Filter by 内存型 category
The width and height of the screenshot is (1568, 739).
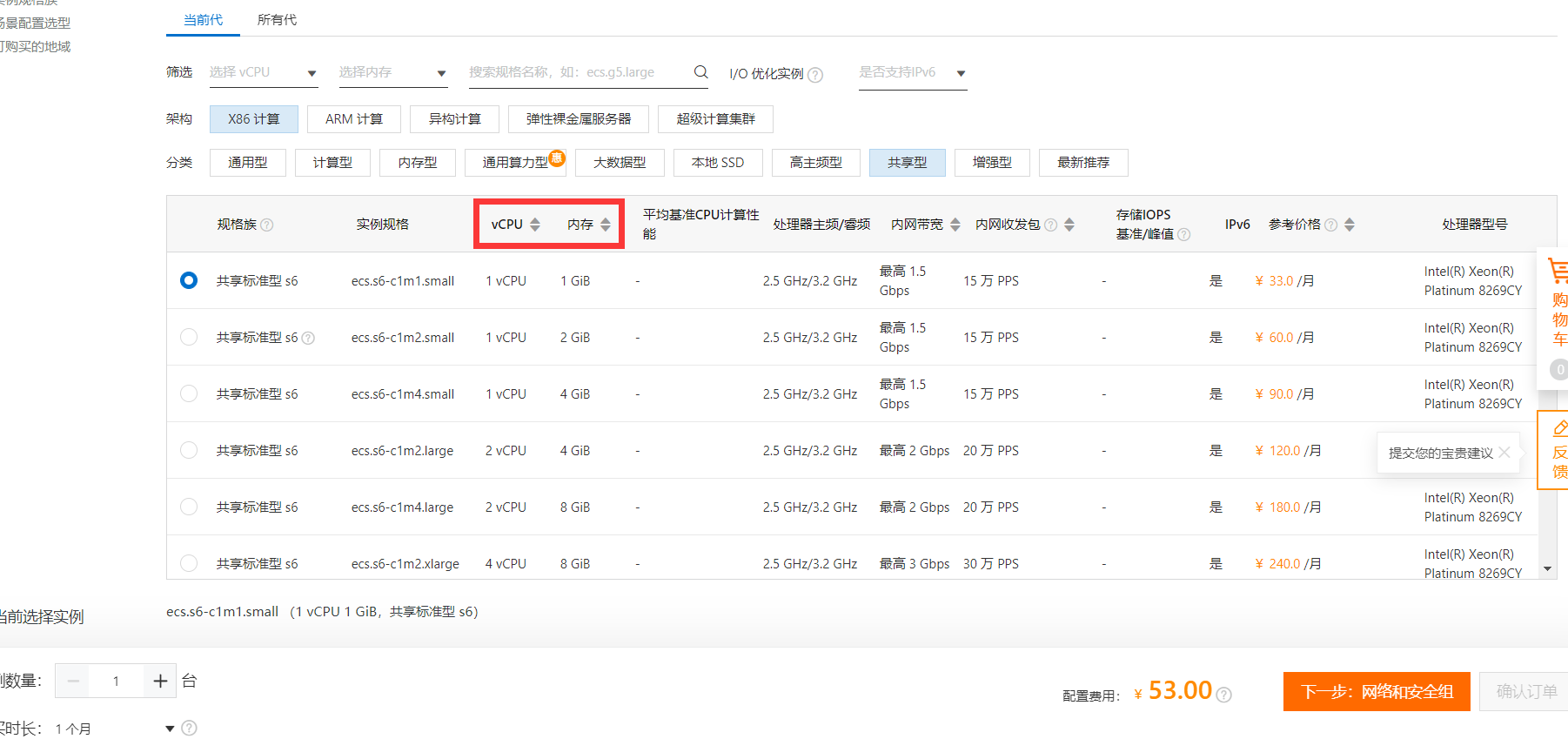tap(418, 163)
